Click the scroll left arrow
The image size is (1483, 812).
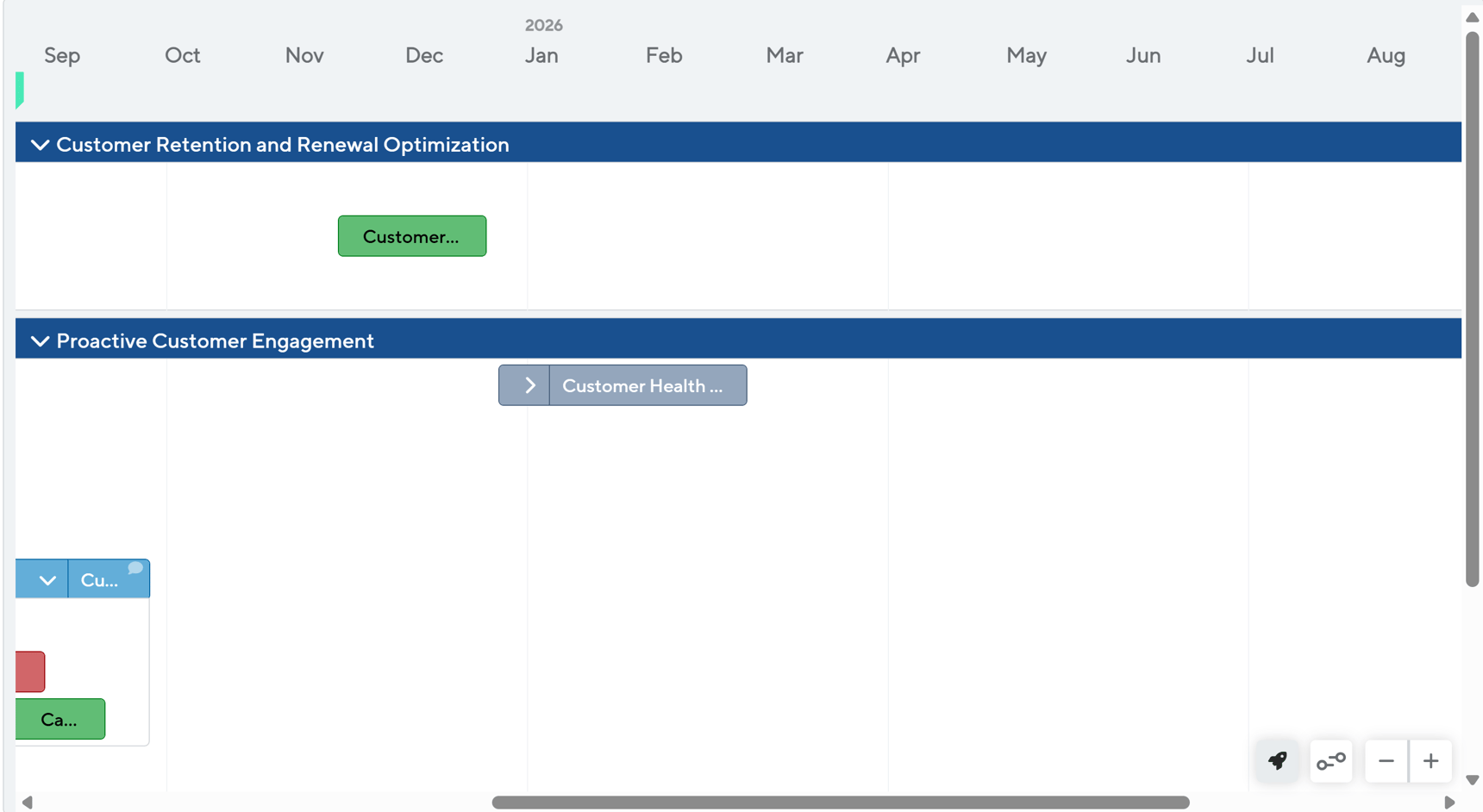[x=27, y=803]
